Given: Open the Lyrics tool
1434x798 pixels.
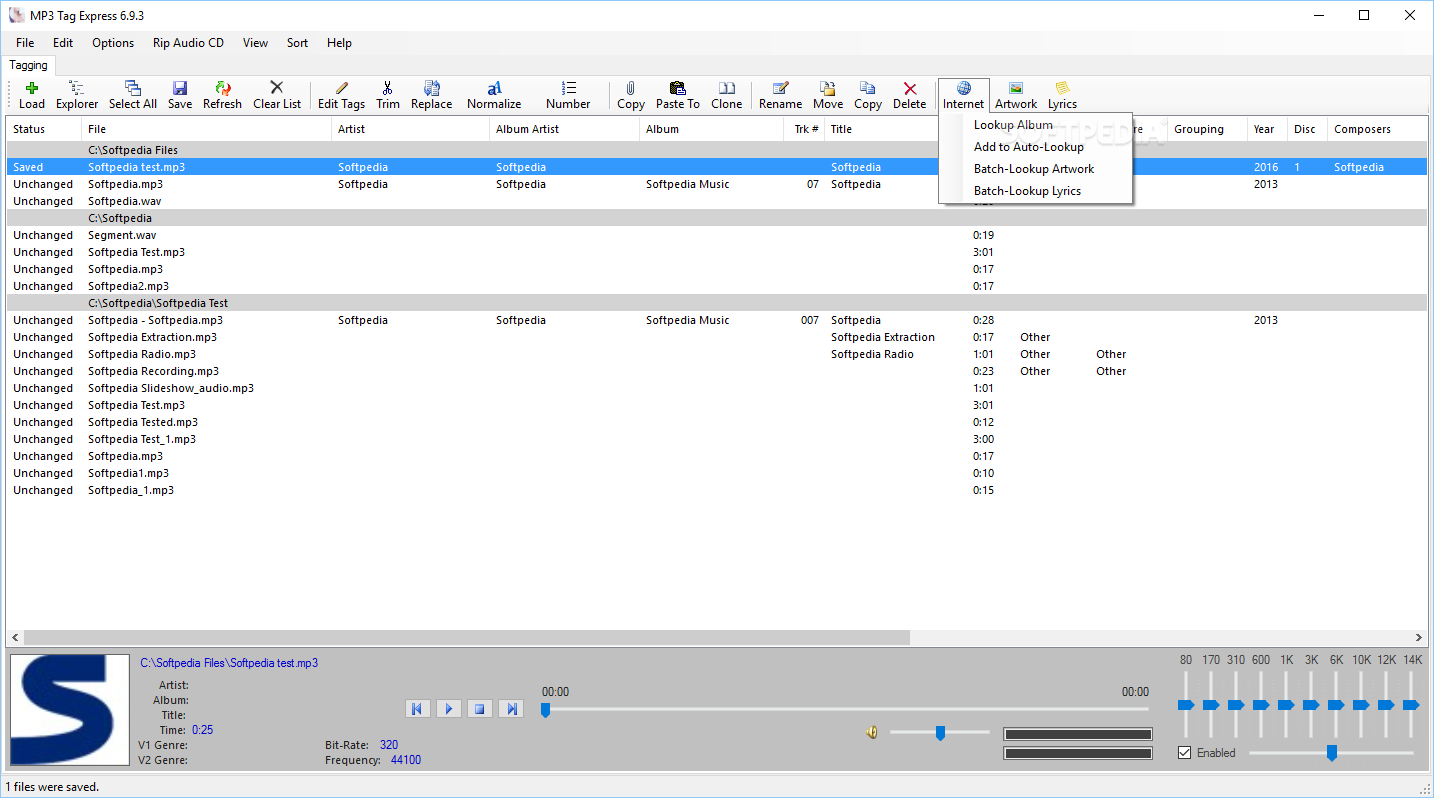Looking at the screenshot, I should pos(1062,95).
